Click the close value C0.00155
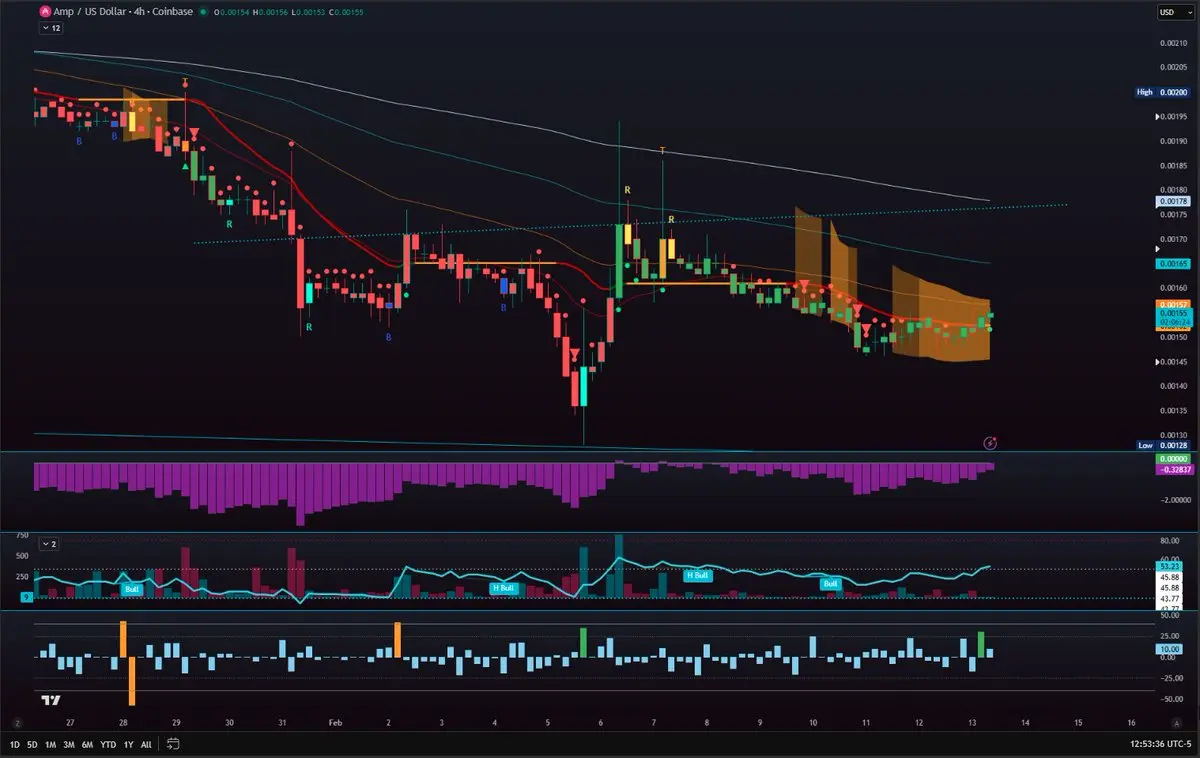Image resolution: width=1200 pixels, height=758 pixels. point(347,12)
